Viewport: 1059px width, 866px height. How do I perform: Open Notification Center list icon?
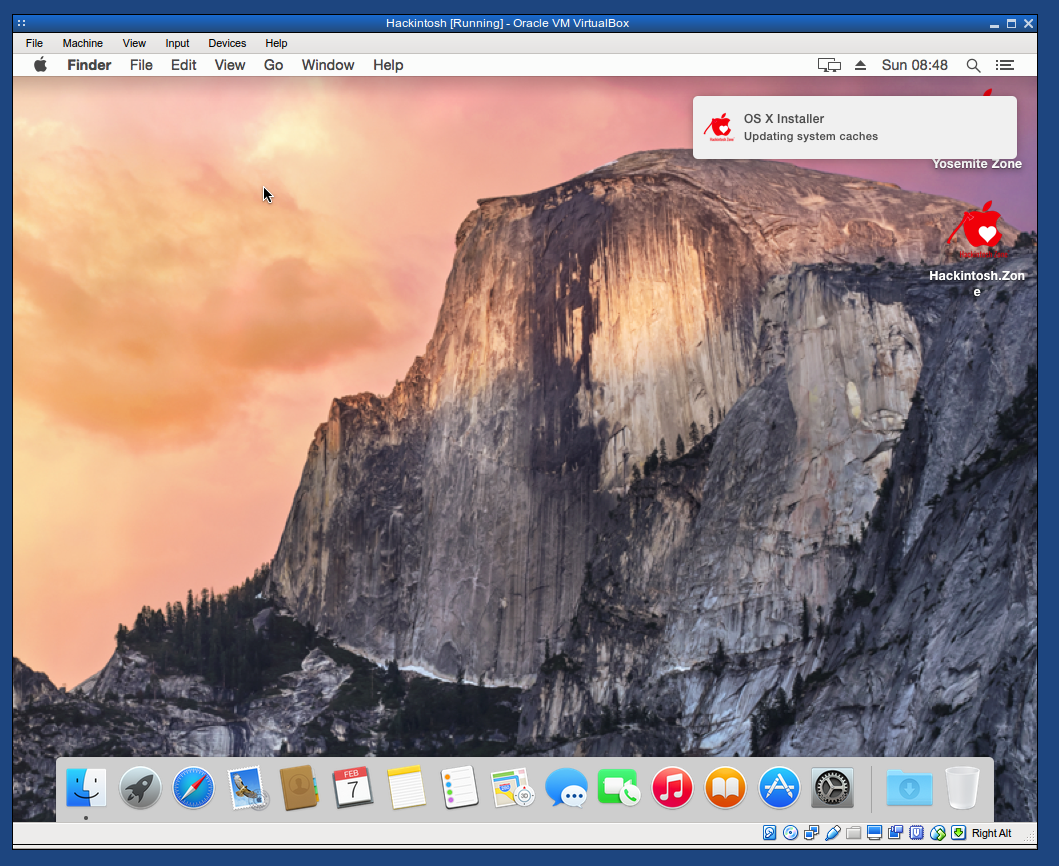click(1005, 65)
